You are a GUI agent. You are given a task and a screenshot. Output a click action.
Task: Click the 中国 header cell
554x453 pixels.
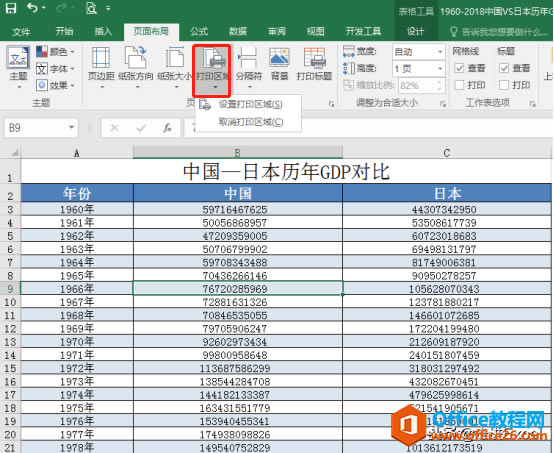point(238,193)
